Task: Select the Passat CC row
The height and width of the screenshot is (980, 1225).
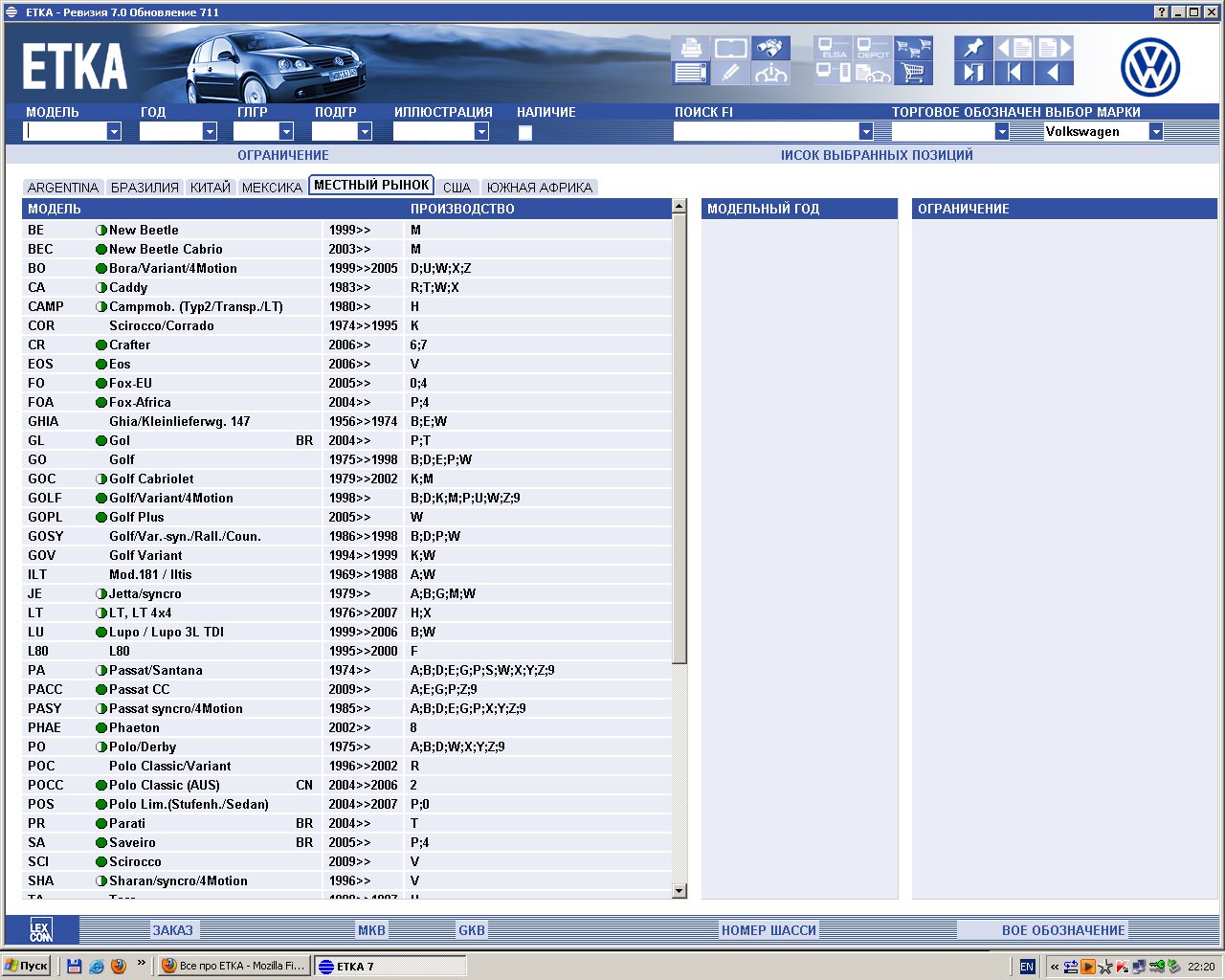Action: [346, 689]
